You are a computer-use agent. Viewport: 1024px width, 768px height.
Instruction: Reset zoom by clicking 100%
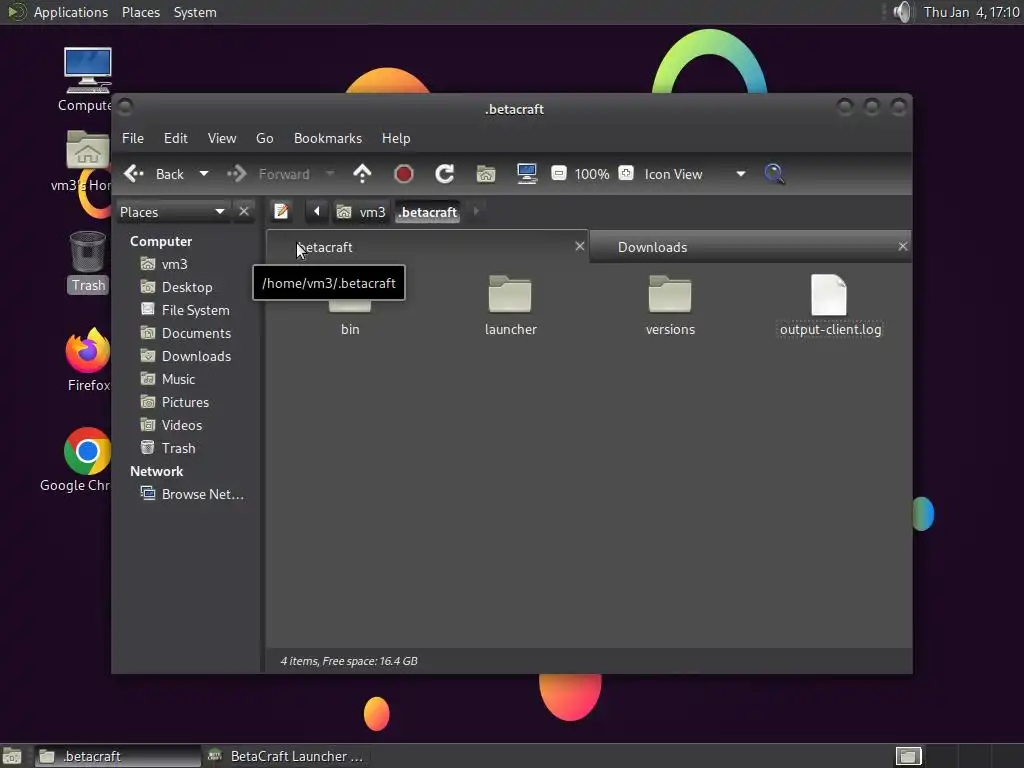coord(592,174)
